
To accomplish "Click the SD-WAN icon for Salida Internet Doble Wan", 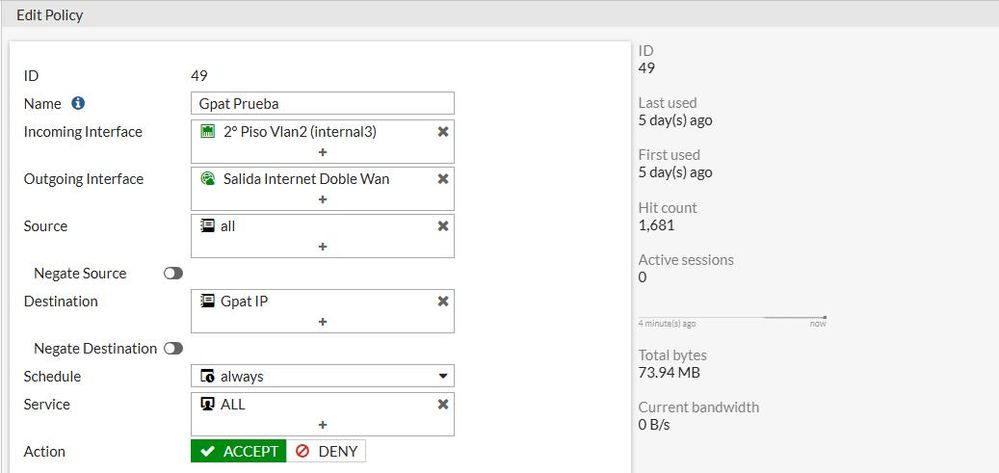I will tap(208, 179).
